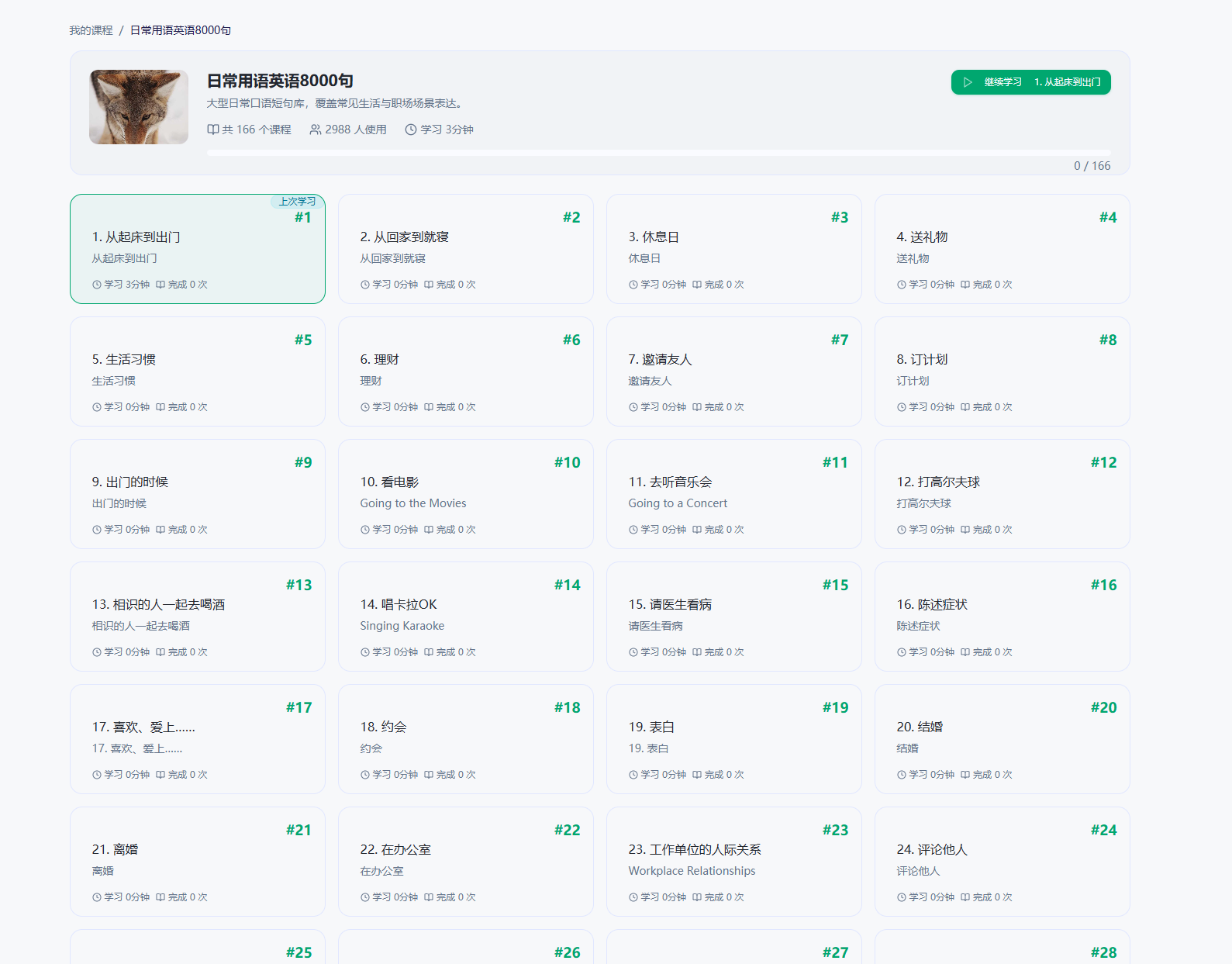This screenshot has width=1232, height=964.
Task: Click the clock icon beside 学习 3分钟 in header
Action: tap(411, 130)
